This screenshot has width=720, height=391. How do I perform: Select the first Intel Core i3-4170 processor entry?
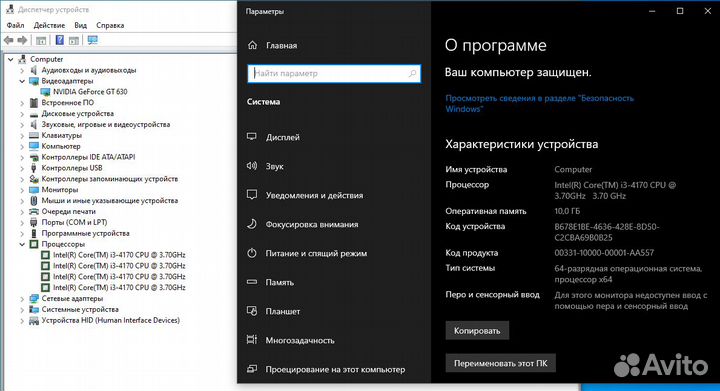coord(119,255)
